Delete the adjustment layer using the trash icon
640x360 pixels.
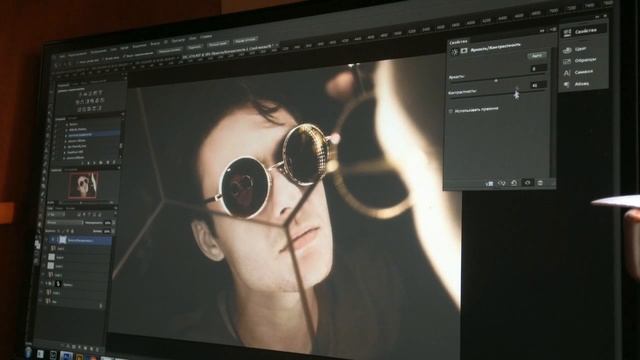(540, 183)
